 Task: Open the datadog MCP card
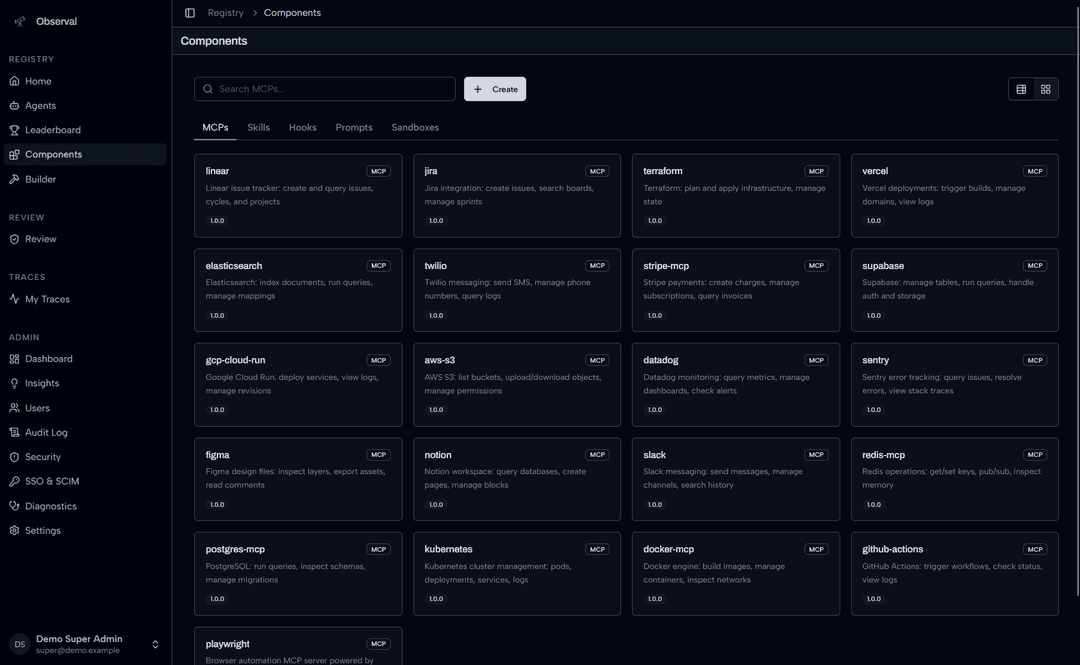[736, 385]
